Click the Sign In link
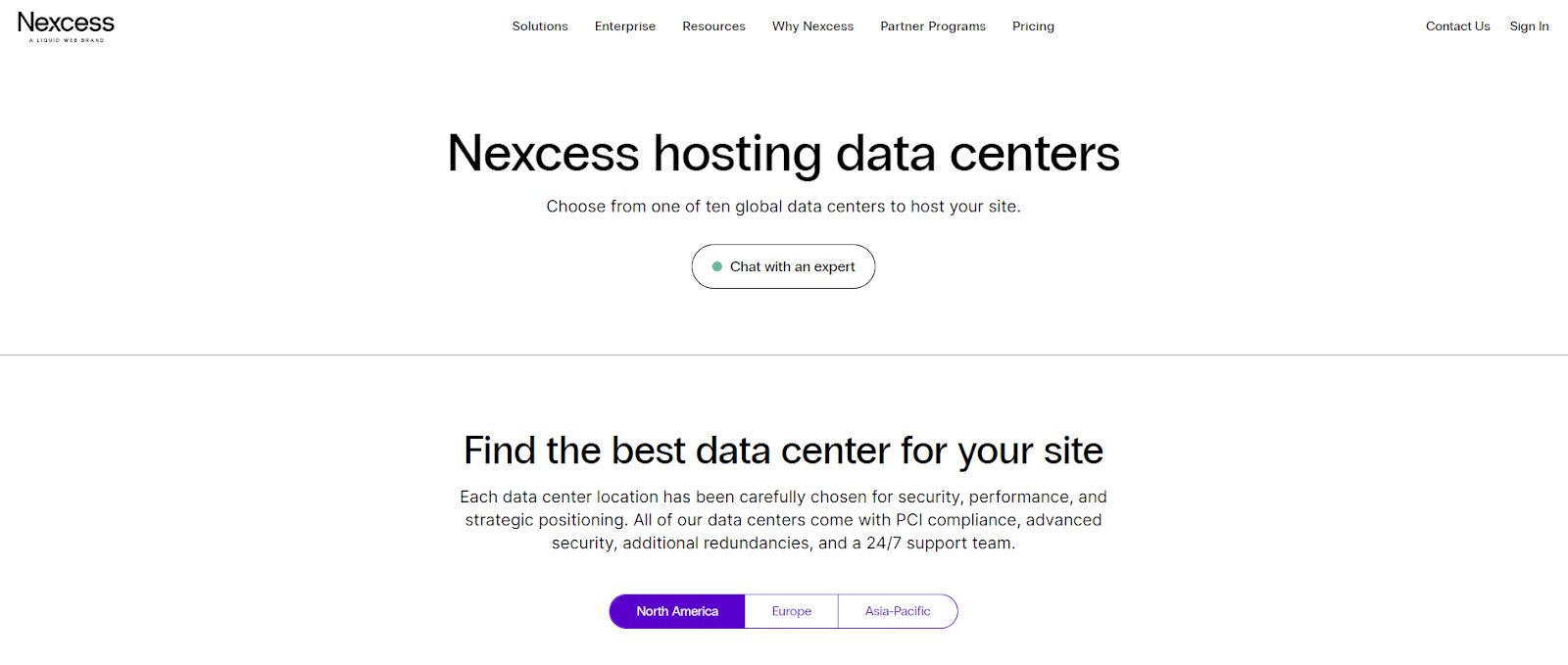Screen dimensions: 1568x665 (1529, 26)
